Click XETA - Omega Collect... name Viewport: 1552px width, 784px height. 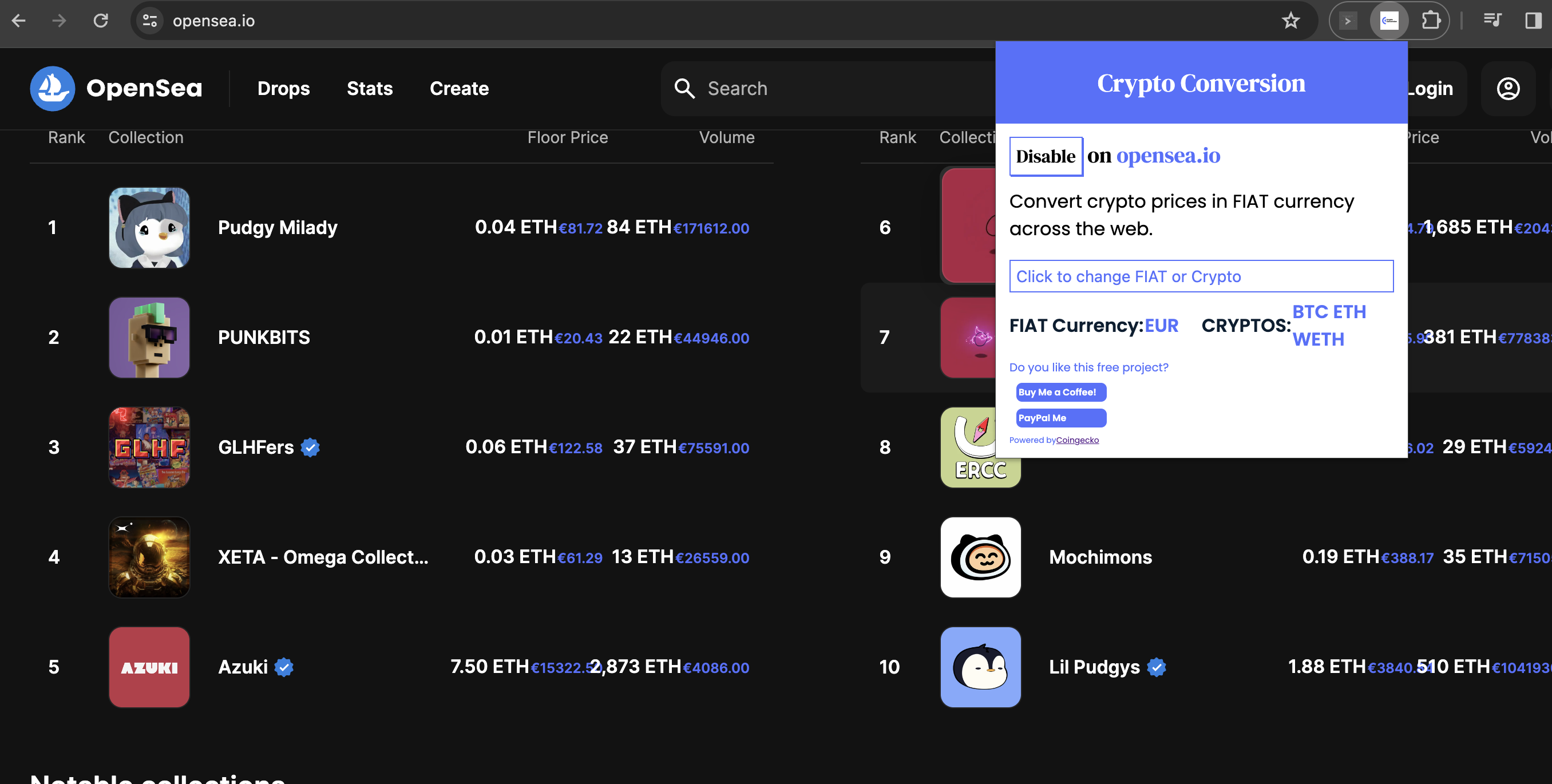[323, 557]
